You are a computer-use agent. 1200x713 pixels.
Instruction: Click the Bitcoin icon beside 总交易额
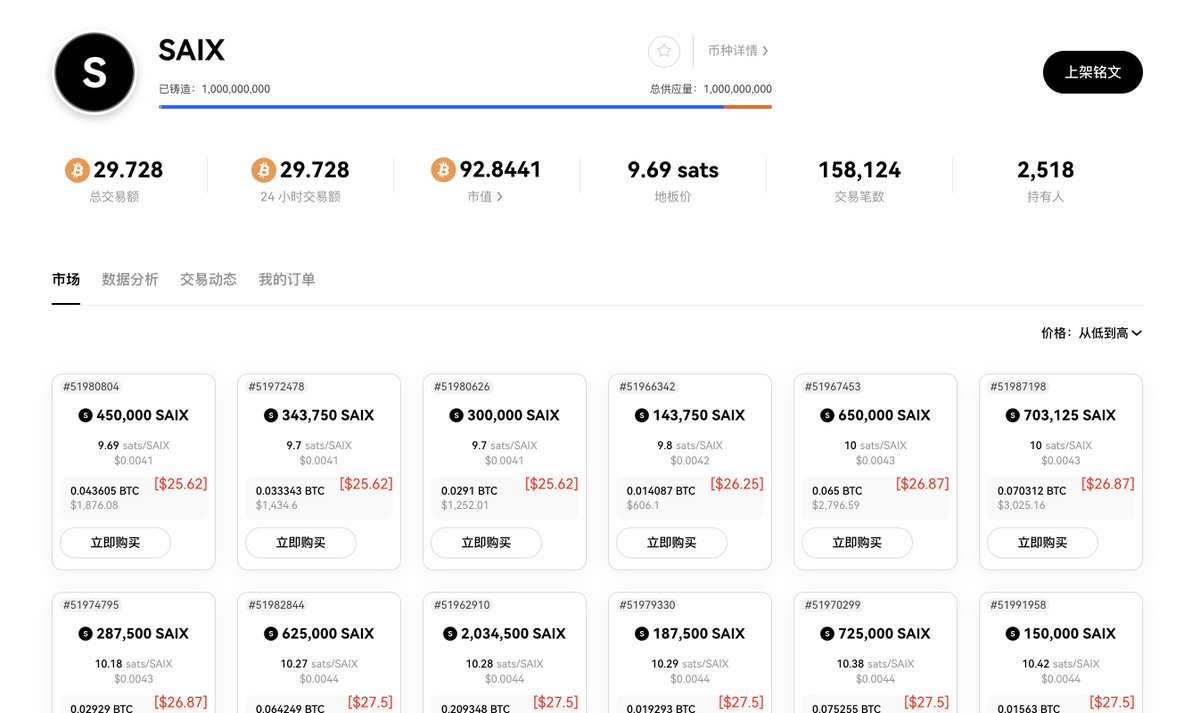click(79, 170)
